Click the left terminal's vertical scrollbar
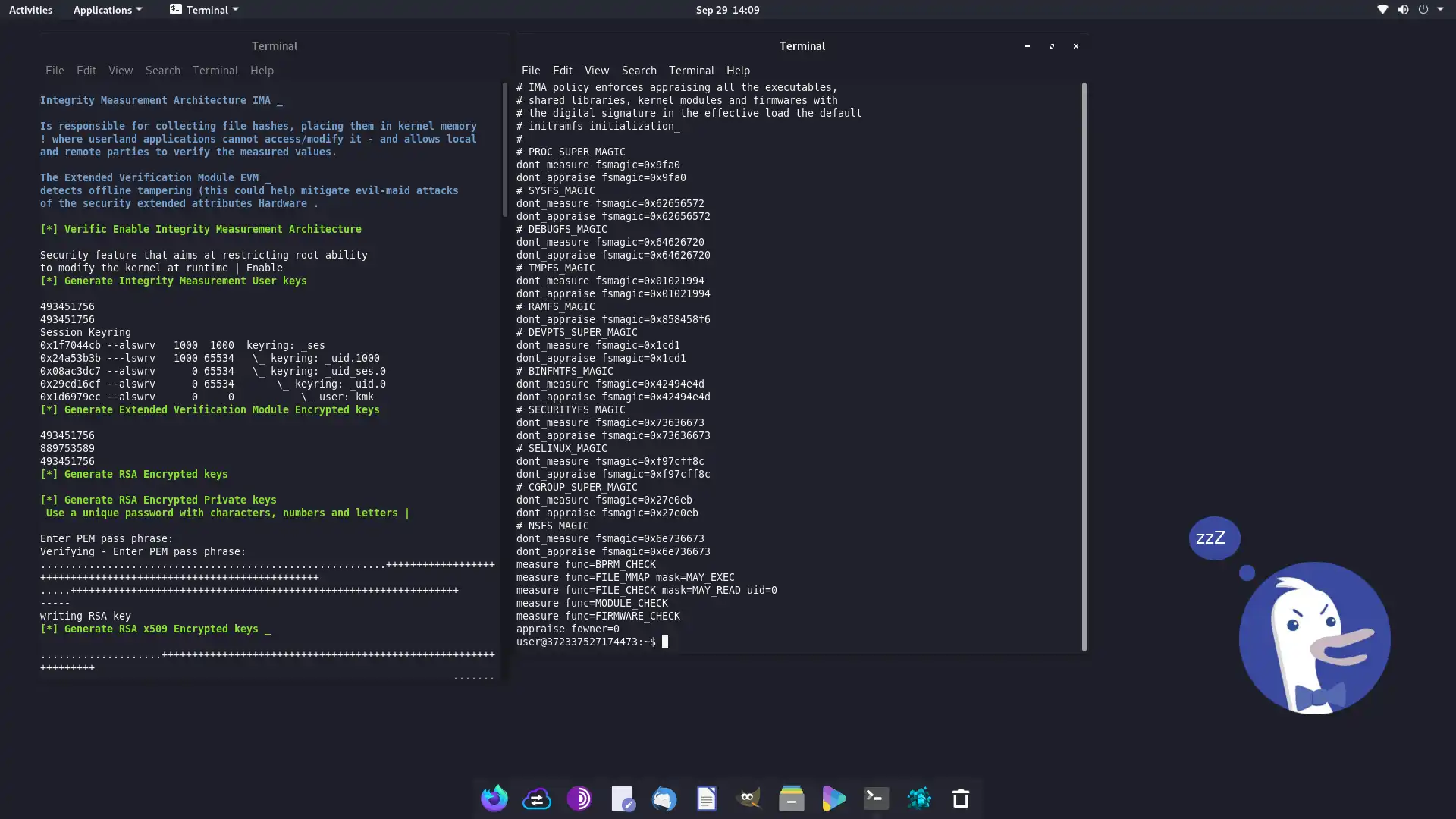The height and width of the screenshot is (819, 1456). click(504, 150)
